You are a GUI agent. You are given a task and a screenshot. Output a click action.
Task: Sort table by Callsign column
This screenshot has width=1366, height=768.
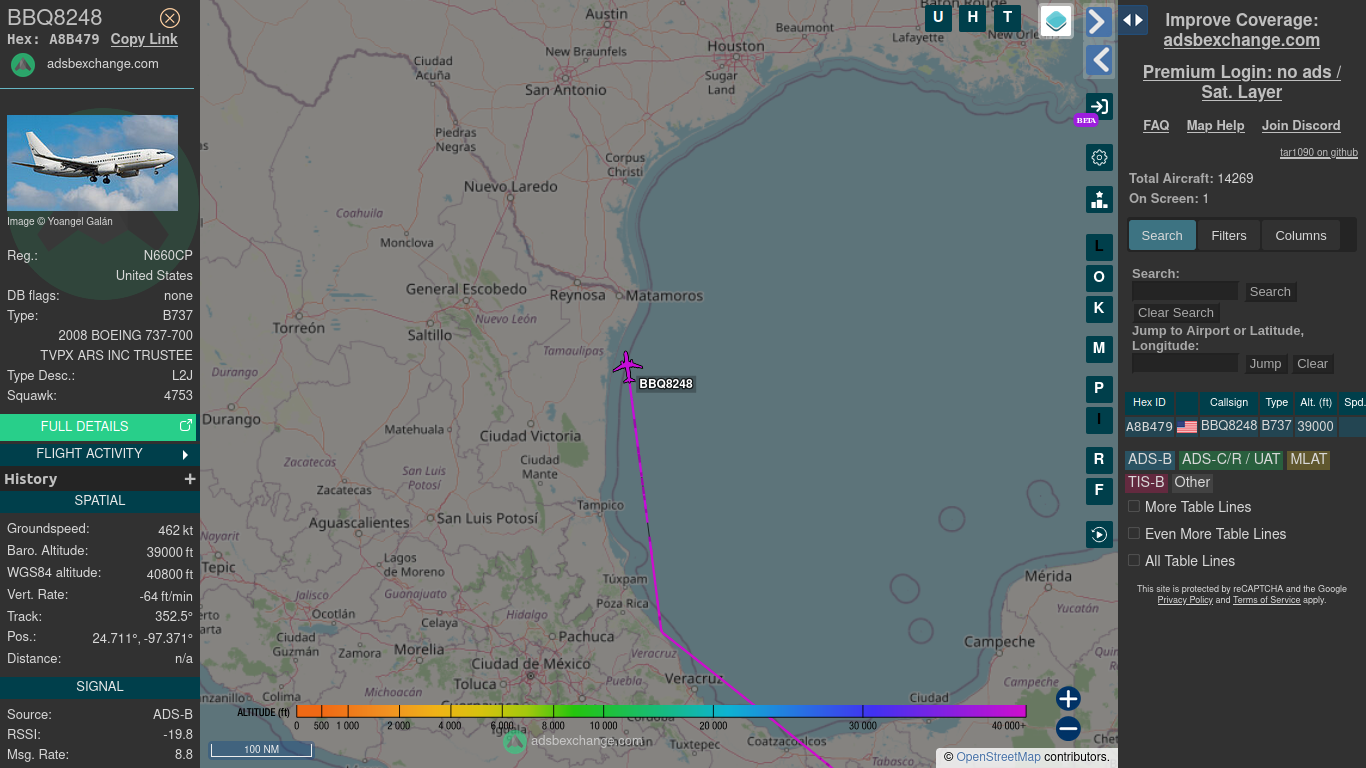point(1229,402)
